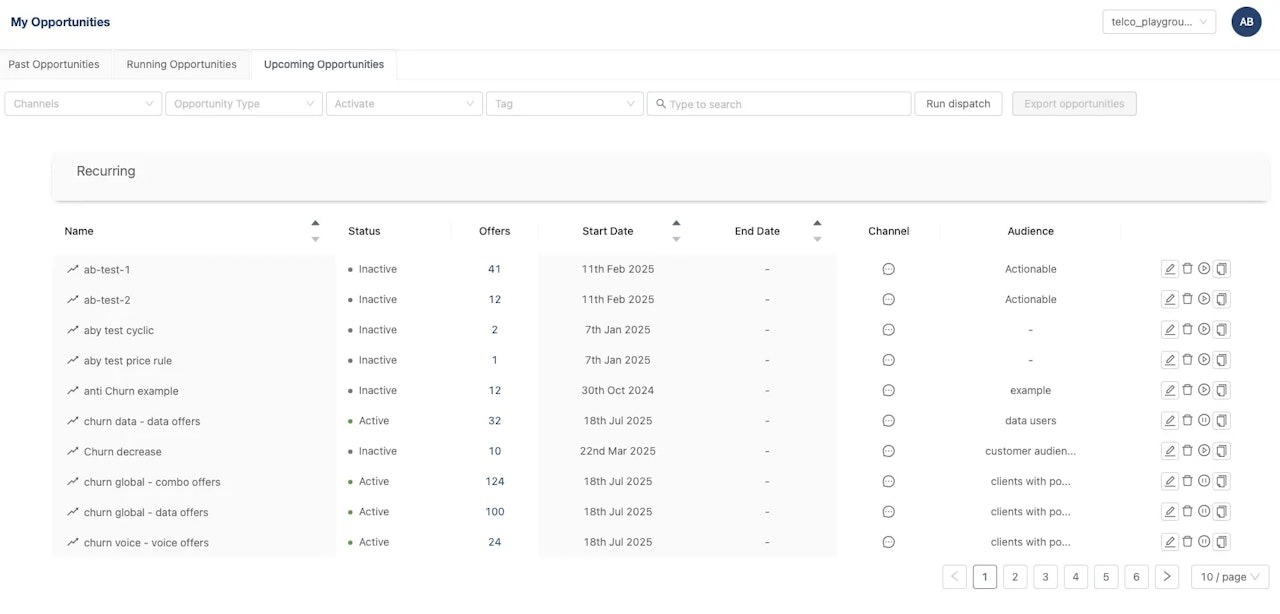Expand the Opportunity Type dropdown
The image size is (1280, 614).
pos(244,104)
